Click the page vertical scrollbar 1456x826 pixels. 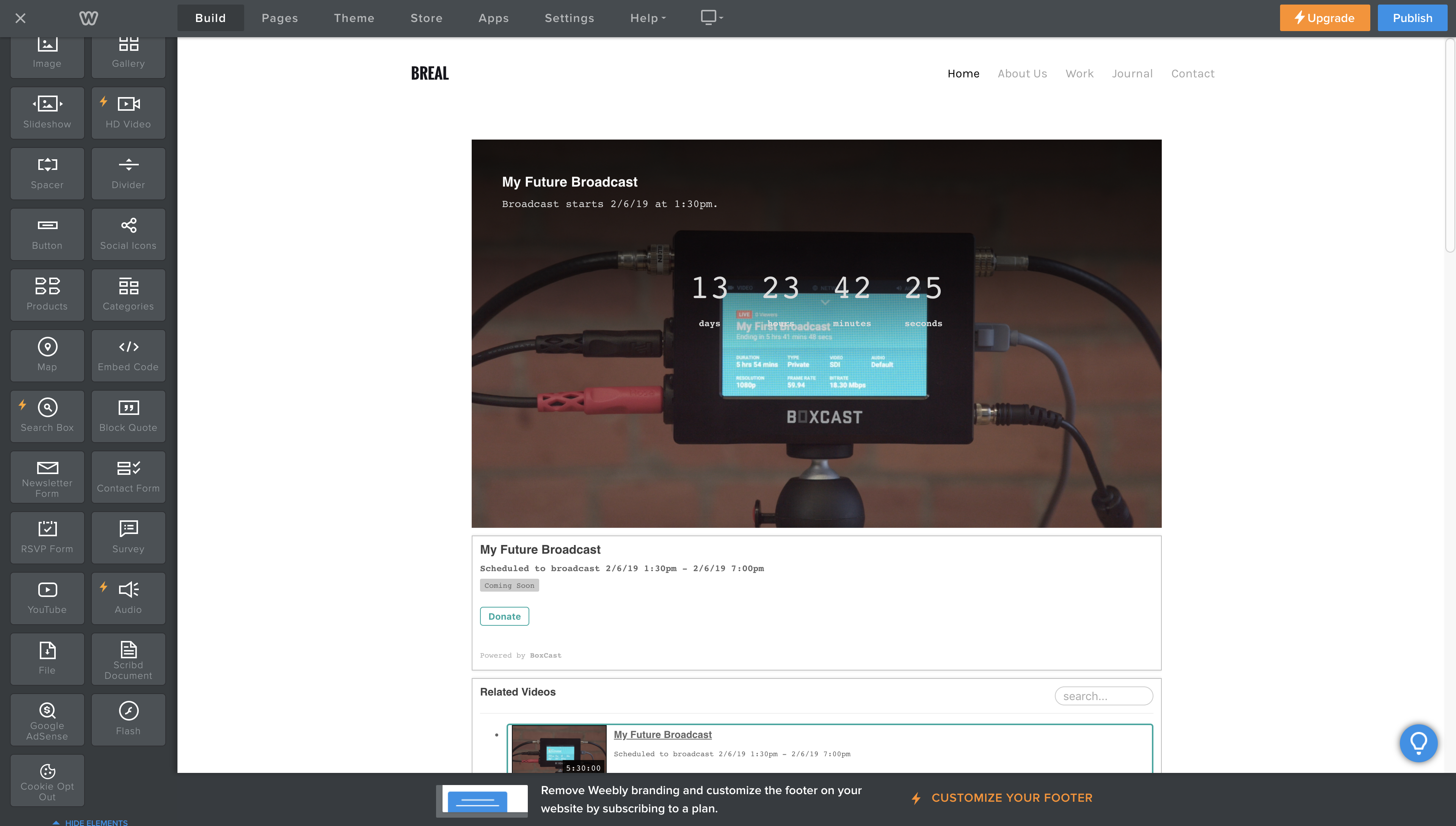1450,144
